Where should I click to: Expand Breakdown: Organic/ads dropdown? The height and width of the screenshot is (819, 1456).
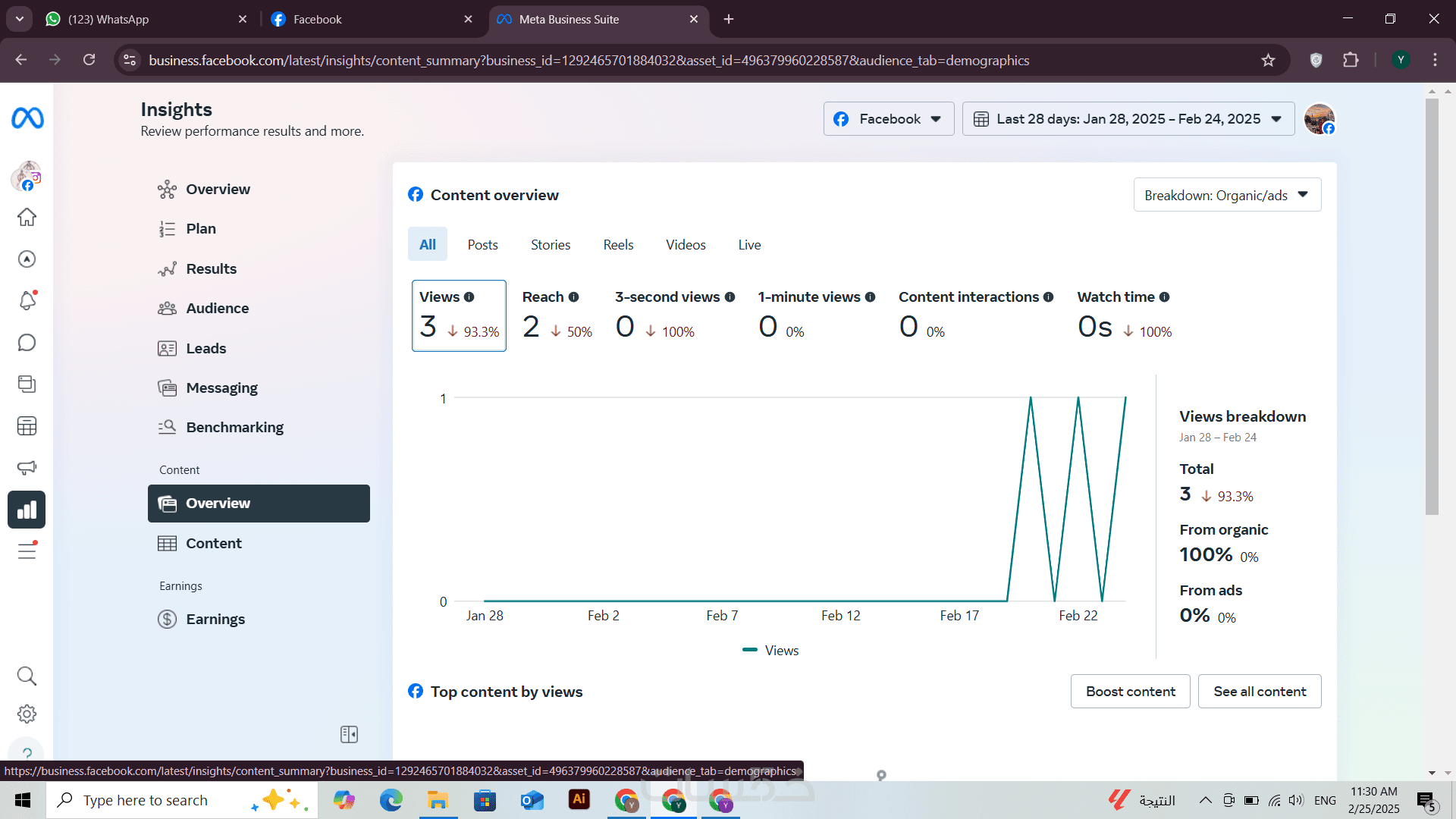tap(1226, 195)
